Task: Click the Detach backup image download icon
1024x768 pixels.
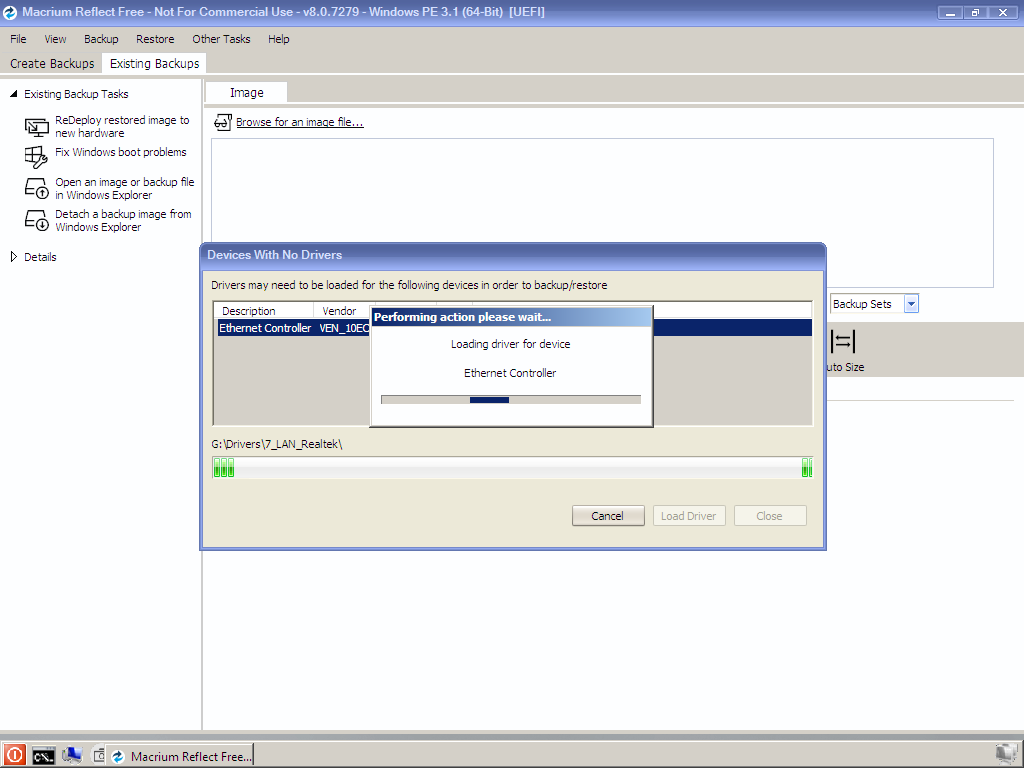Action: pyautogui.click(x=37, y=220)
